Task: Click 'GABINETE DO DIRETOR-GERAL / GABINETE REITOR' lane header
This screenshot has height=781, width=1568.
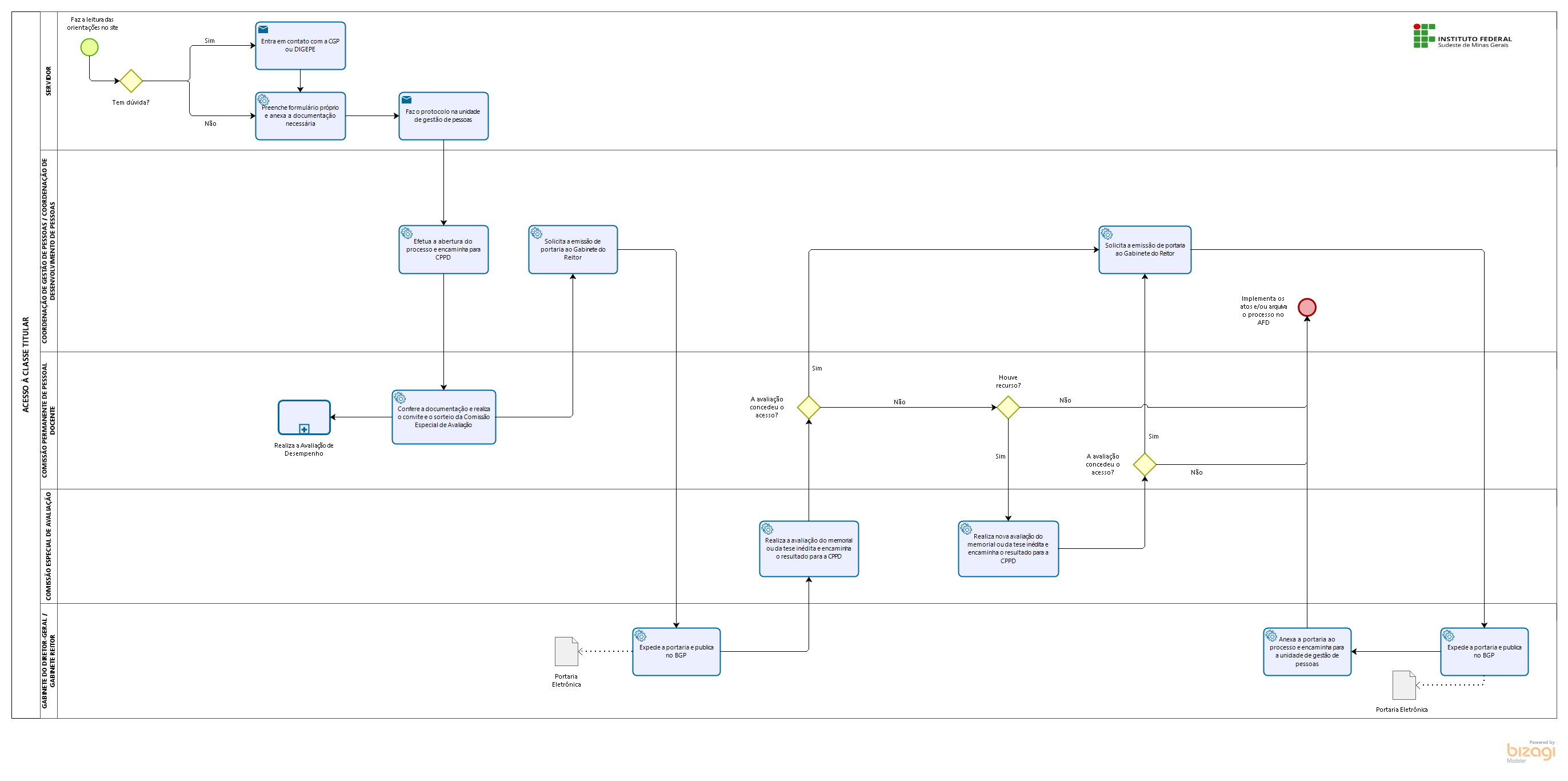Action: coord(49,661)
